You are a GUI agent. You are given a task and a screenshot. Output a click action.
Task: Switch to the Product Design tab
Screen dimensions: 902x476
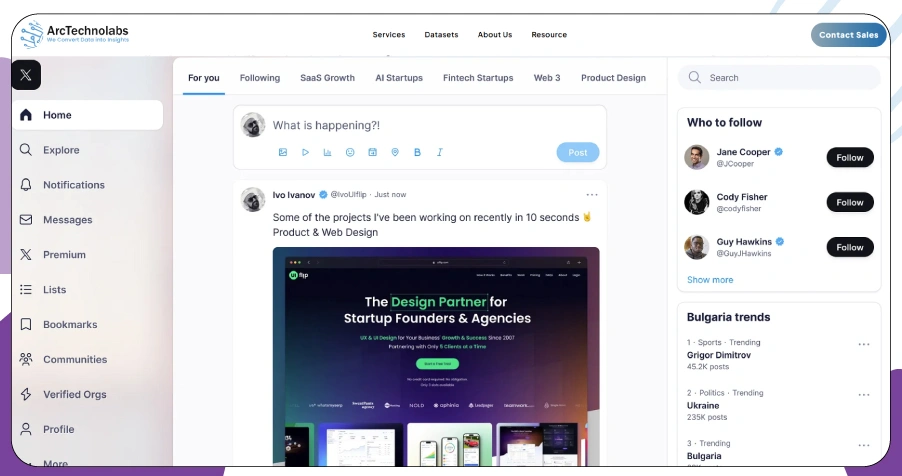(x=613, y=78)
